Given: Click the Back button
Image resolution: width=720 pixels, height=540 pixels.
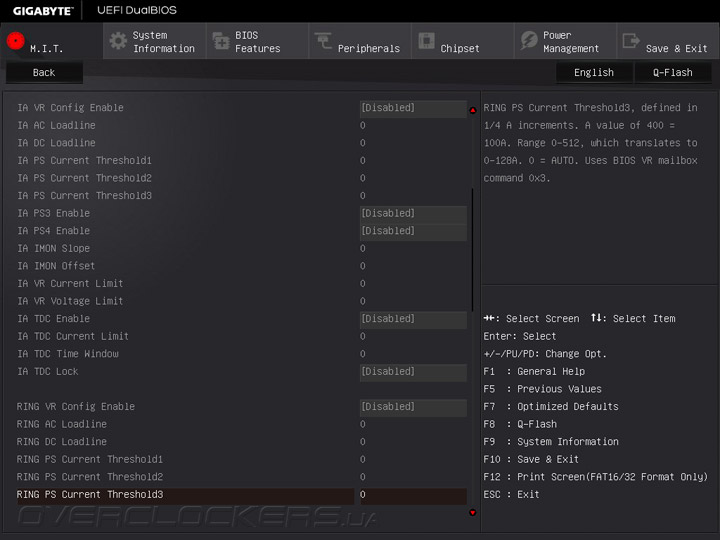Looking at the screenshot, I should point(44,73).
